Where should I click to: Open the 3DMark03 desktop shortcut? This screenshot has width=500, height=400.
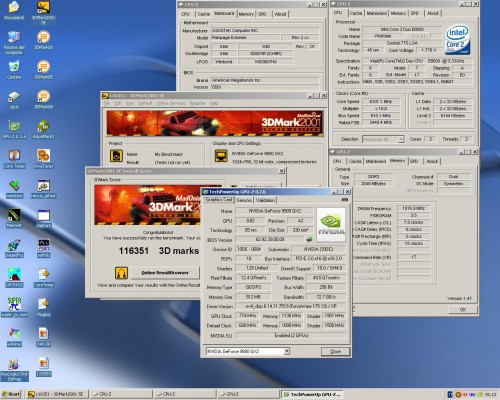tap(43, 40)
